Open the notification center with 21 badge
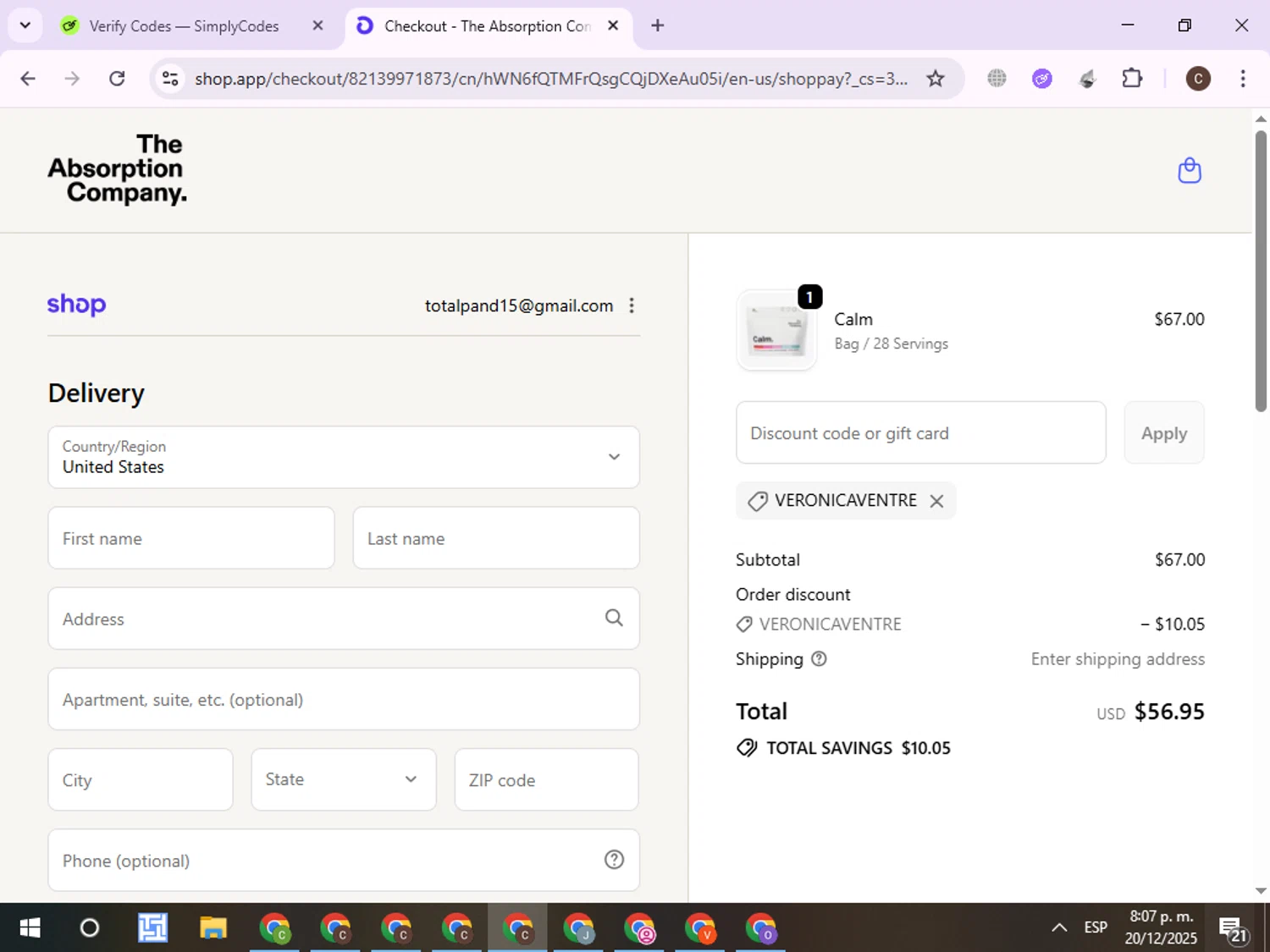Image resolution: width=1270 pixels, height=952 pixels. (x=1233, y=929)
